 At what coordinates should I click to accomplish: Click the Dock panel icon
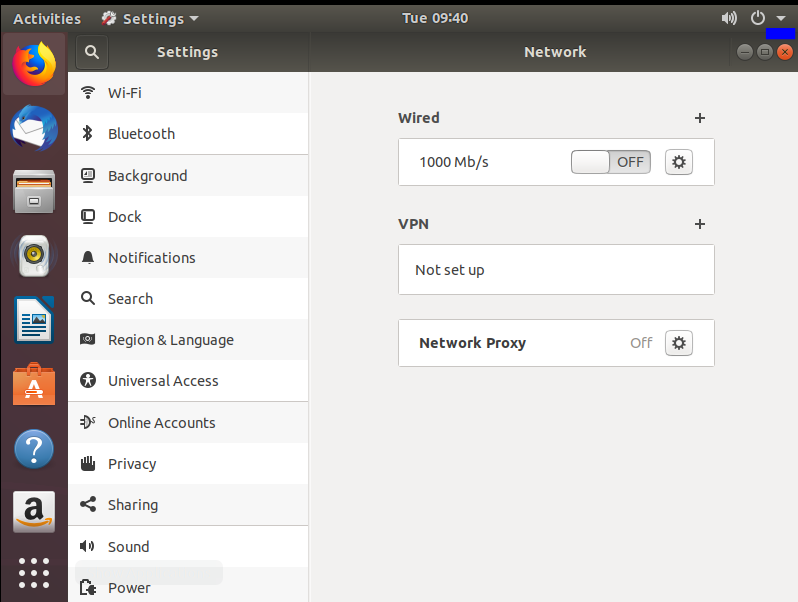(x=88, y=217)
